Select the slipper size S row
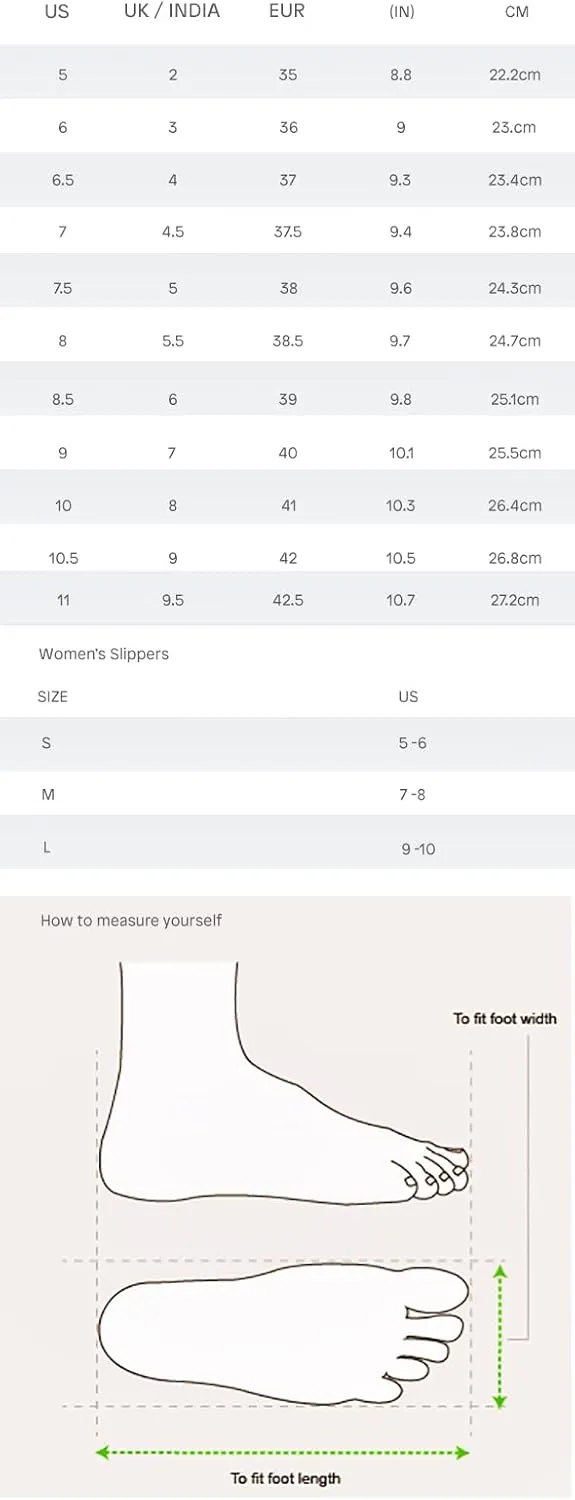Image resolution: width=575 pixels, height=1500 pixels. [287, 743]
